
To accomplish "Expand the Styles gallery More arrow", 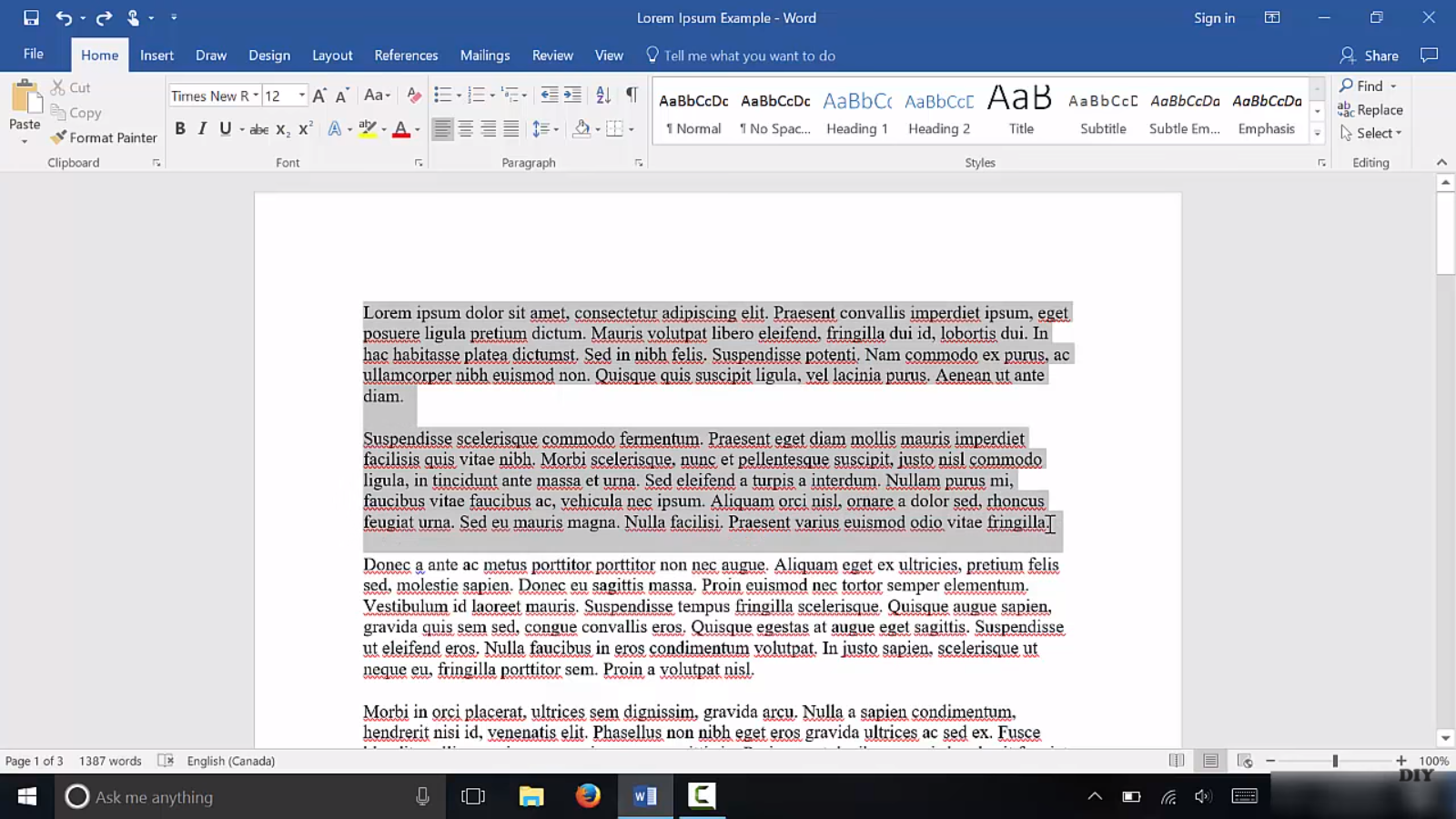I will [1317, 134].
